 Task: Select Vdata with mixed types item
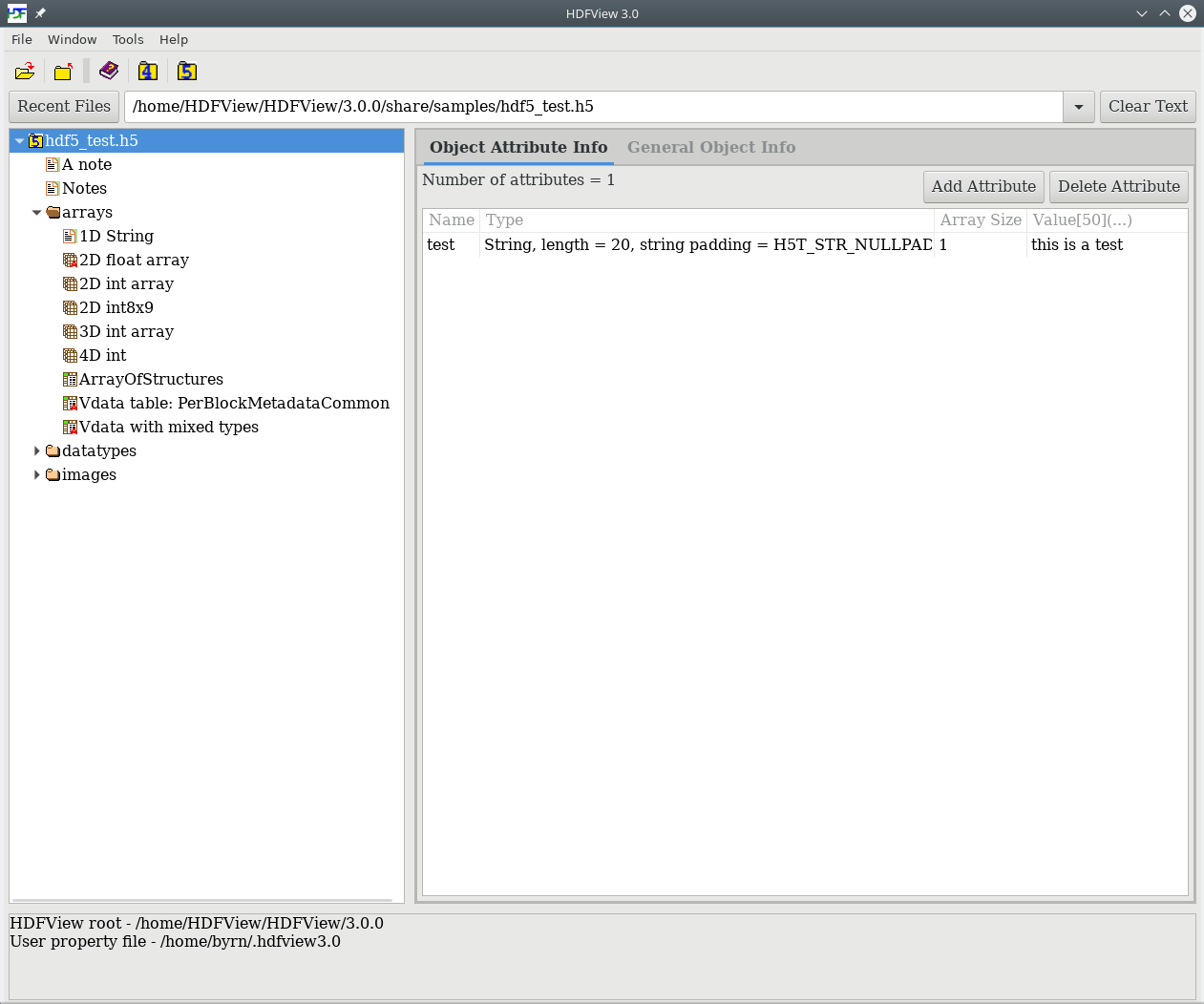pos(168,427)
